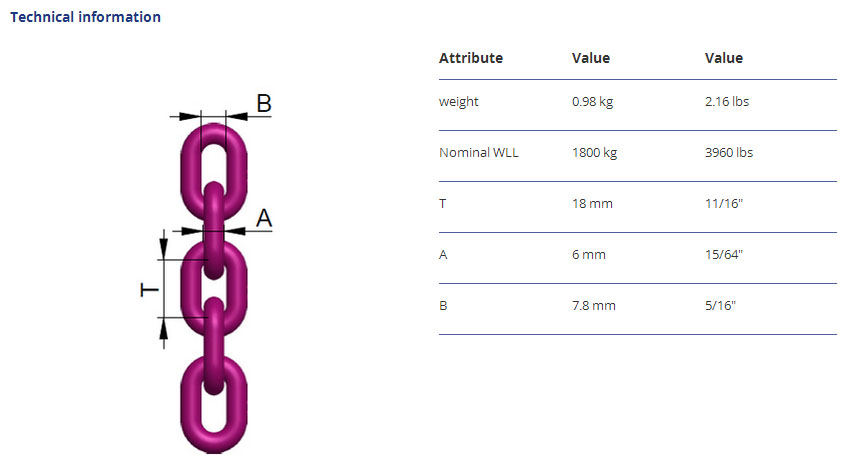This screenshot has width=845, height=470.
Task: Select the 11/16" value cell
Action: pos(723,204)
